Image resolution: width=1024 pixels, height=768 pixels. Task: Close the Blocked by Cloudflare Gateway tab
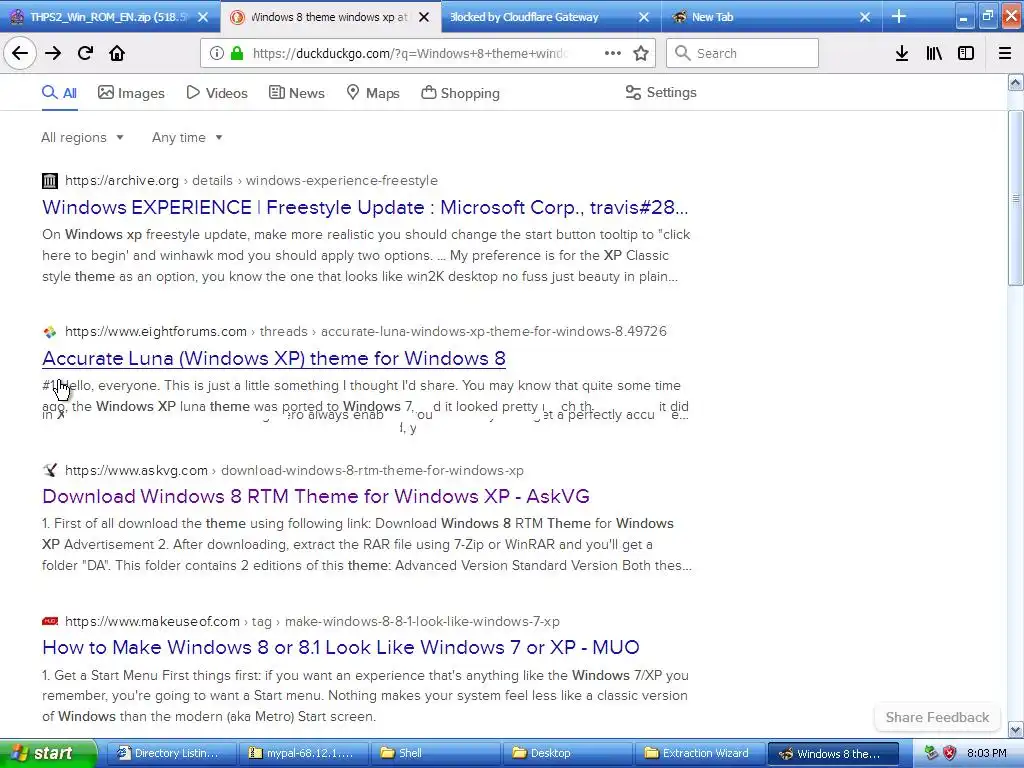pos(644,17)
